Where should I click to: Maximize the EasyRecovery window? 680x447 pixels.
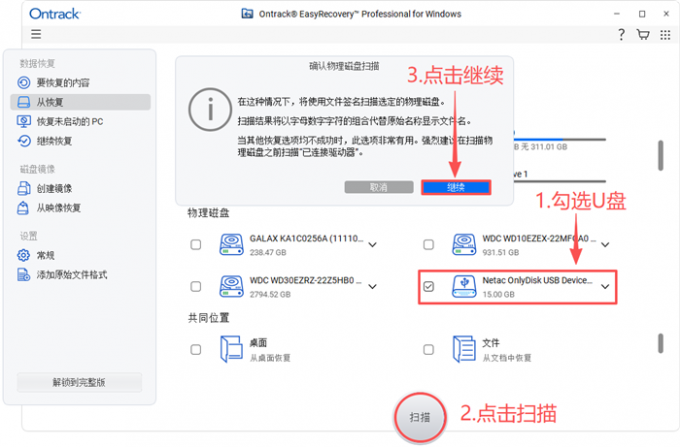[x=642, y=14]
